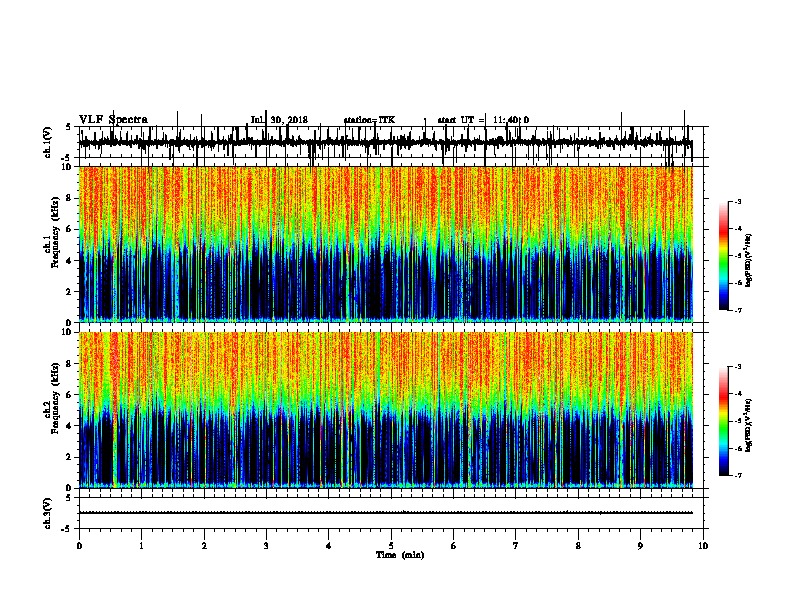Viewport: 792px width, 612px height.
Task: Click the "station=ITK" header label
Action: click(369, 120)
